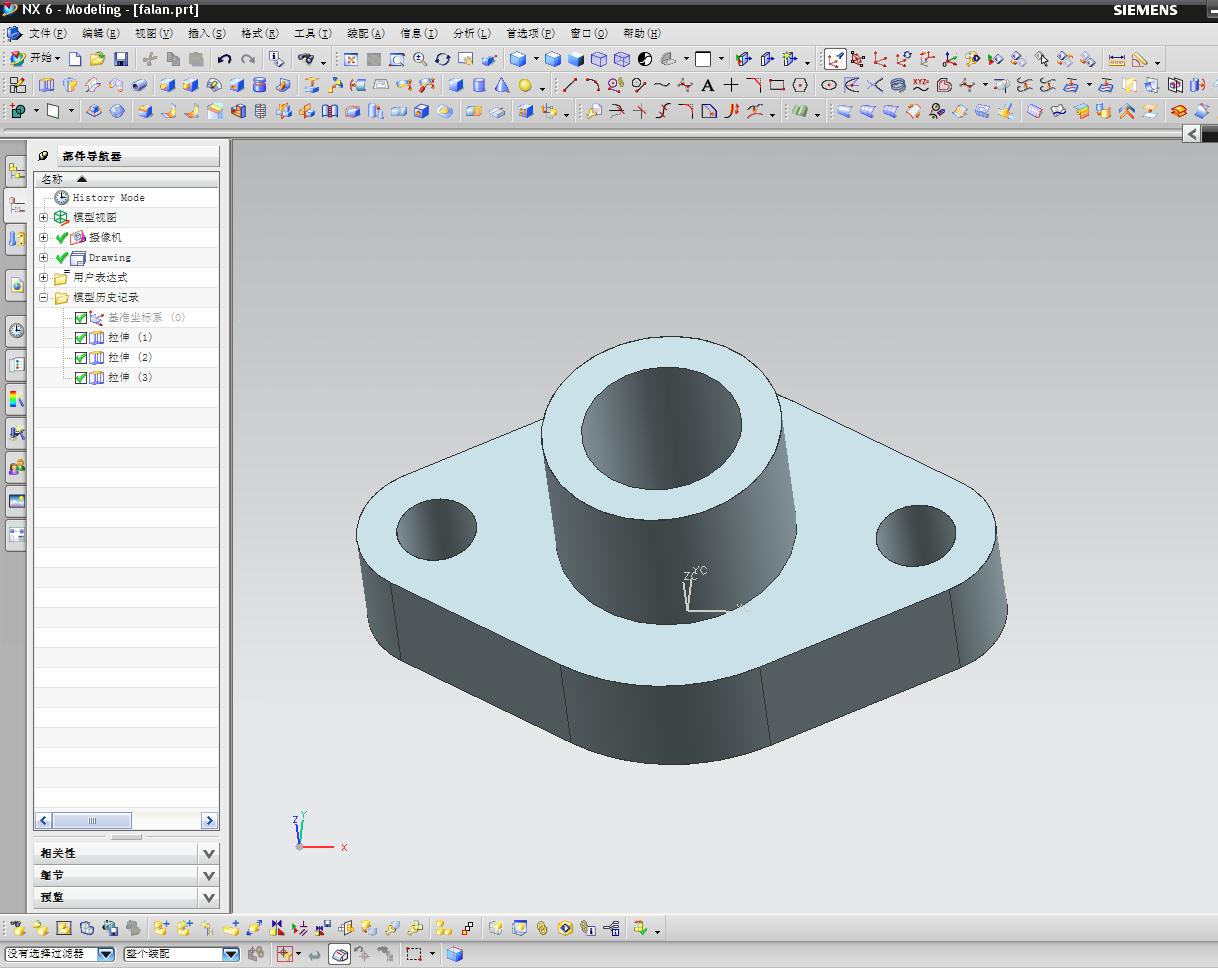Image resolution: width=1218 pixels, height=968 pixels.
Task: Click the New file icon
Action: pos(75,59)
